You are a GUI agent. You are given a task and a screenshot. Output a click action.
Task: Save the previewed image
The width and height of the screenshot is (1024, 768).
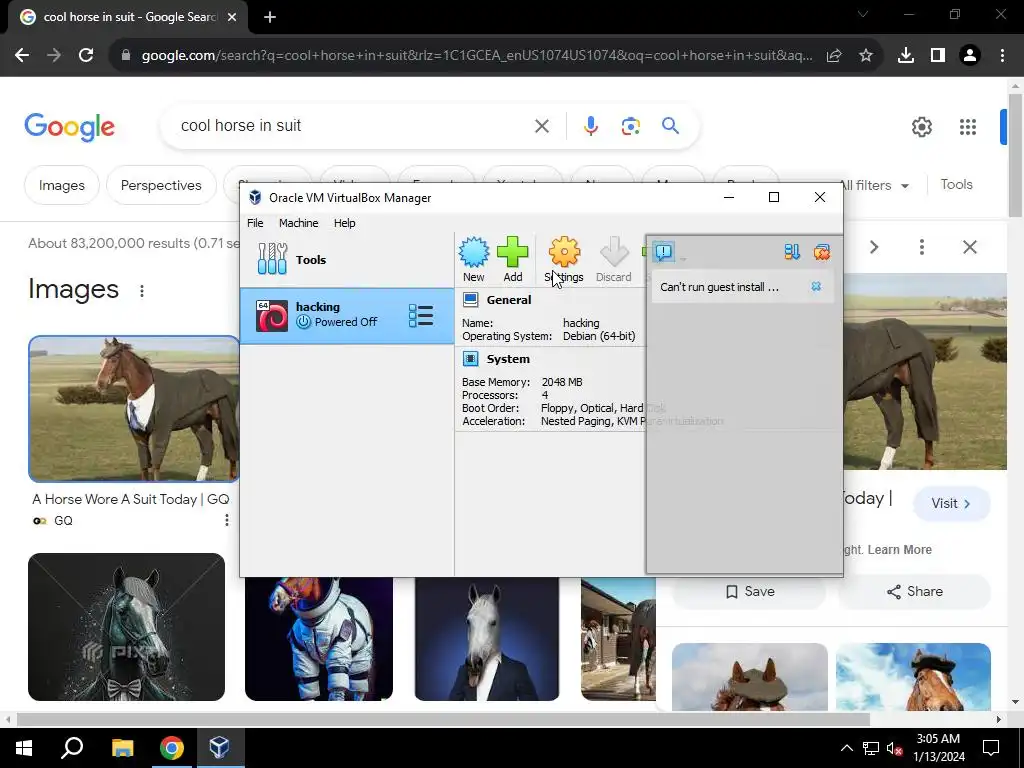750,591
